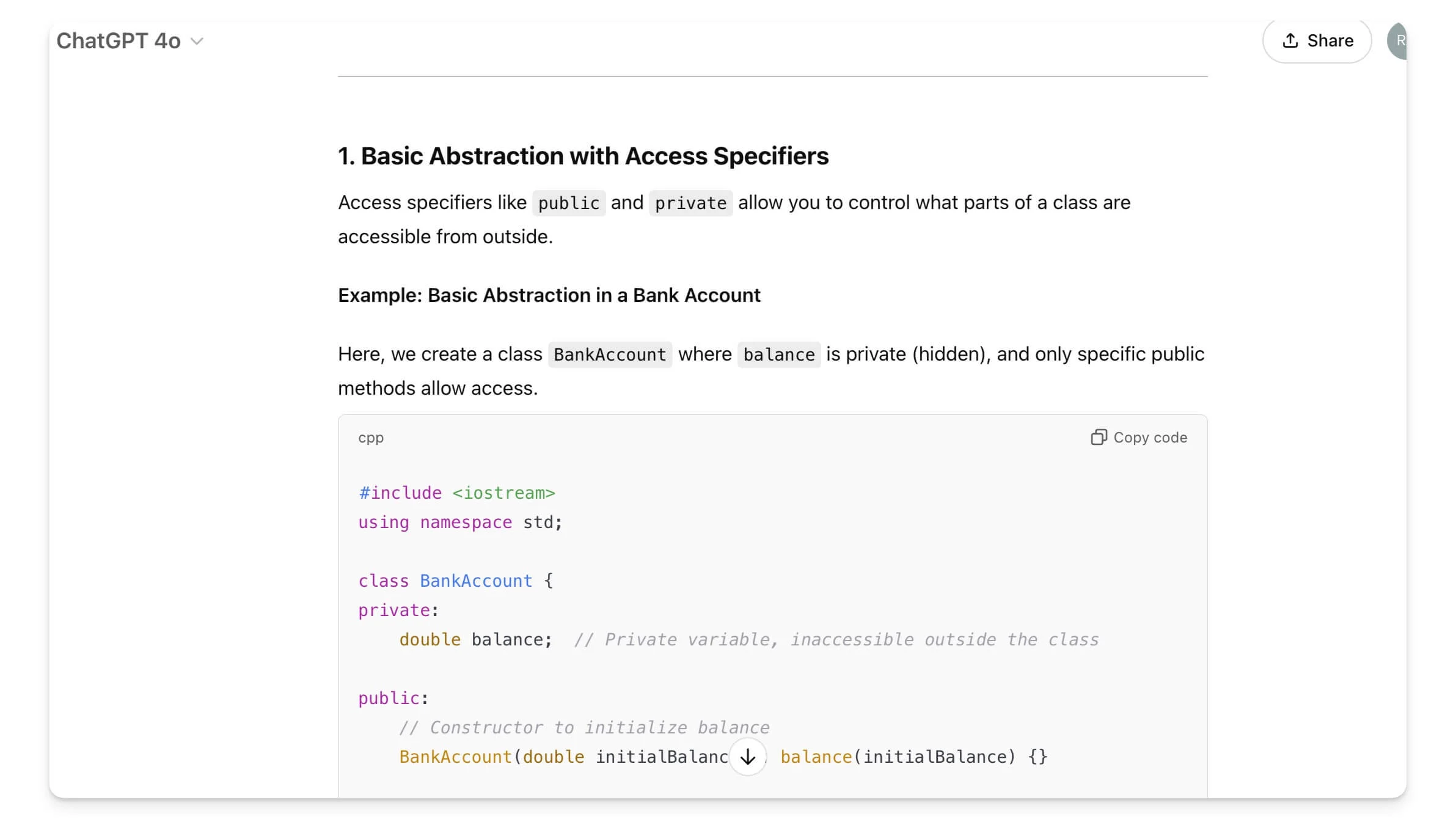Click the Private variable comment in code

(836, 639)
